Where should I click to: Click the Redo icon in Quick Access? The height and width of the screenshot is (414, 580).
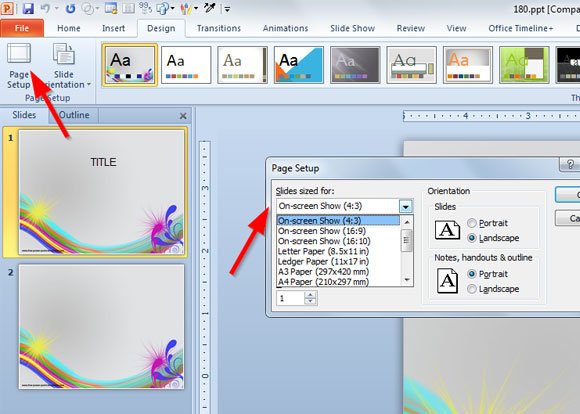70,8
